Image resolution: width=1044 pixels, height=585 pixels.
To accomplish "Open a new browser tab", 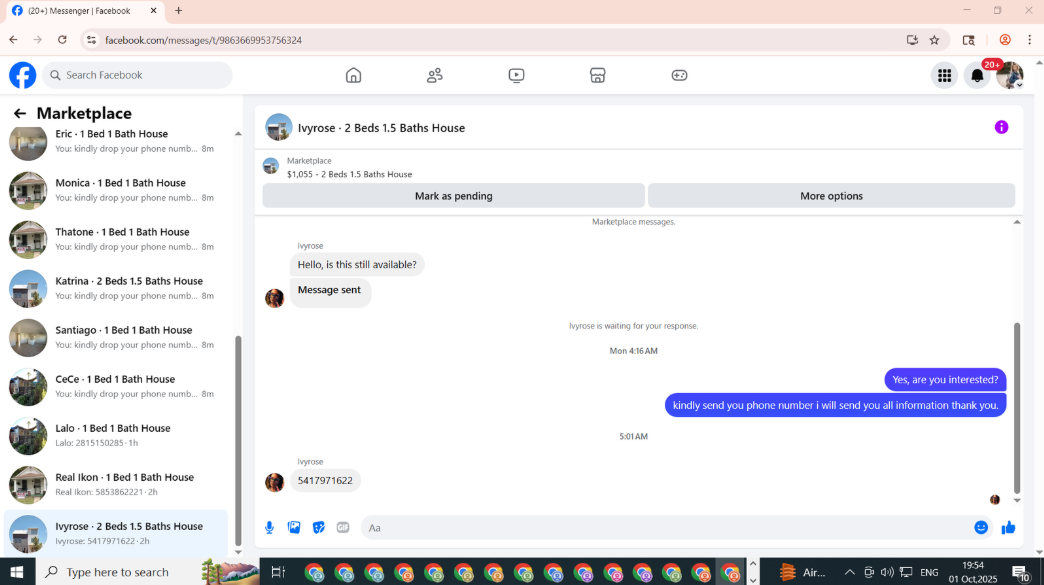I will coord(178,11).
